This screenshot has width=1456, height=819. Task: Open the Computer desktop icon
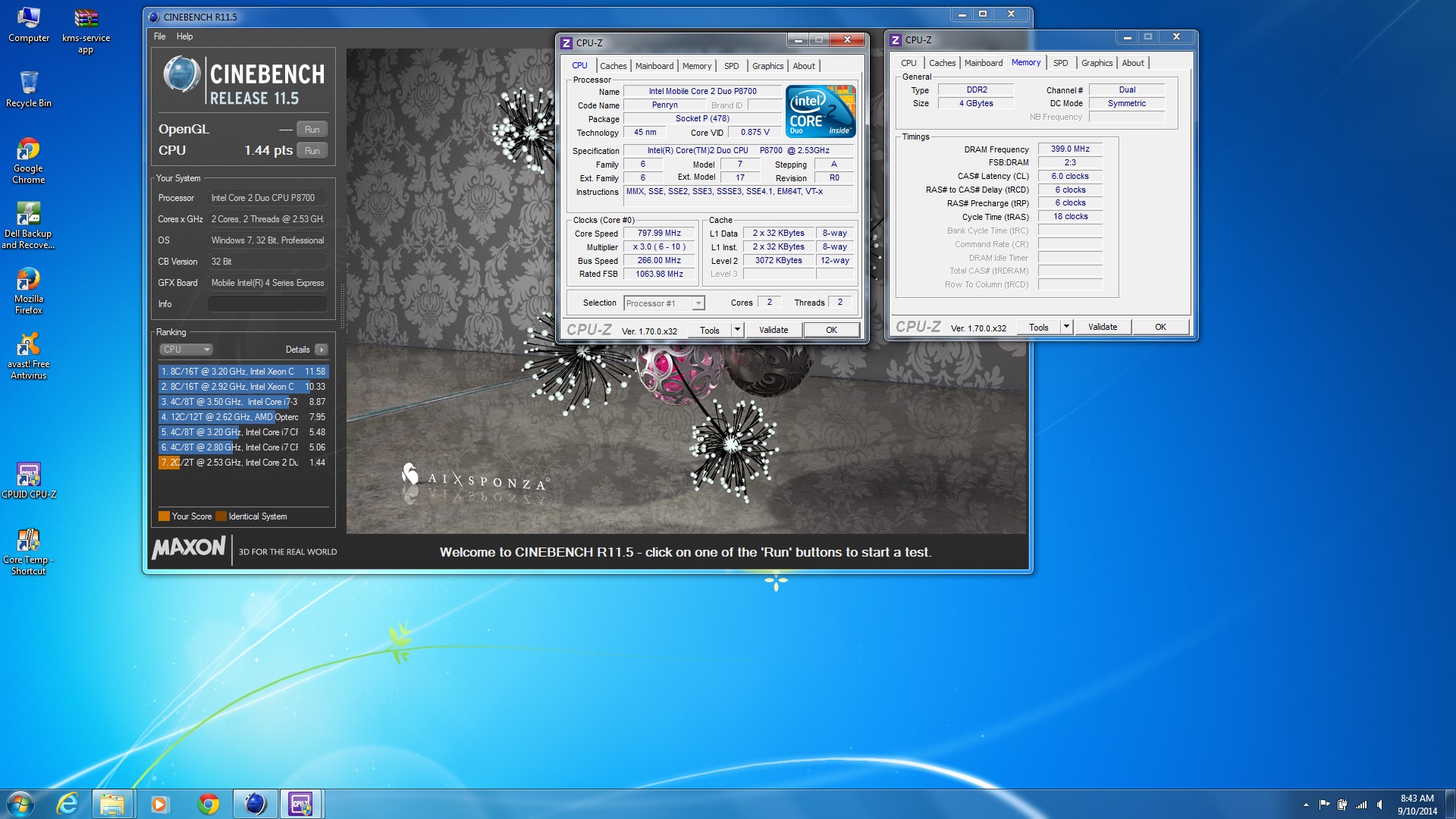(28, 24)
